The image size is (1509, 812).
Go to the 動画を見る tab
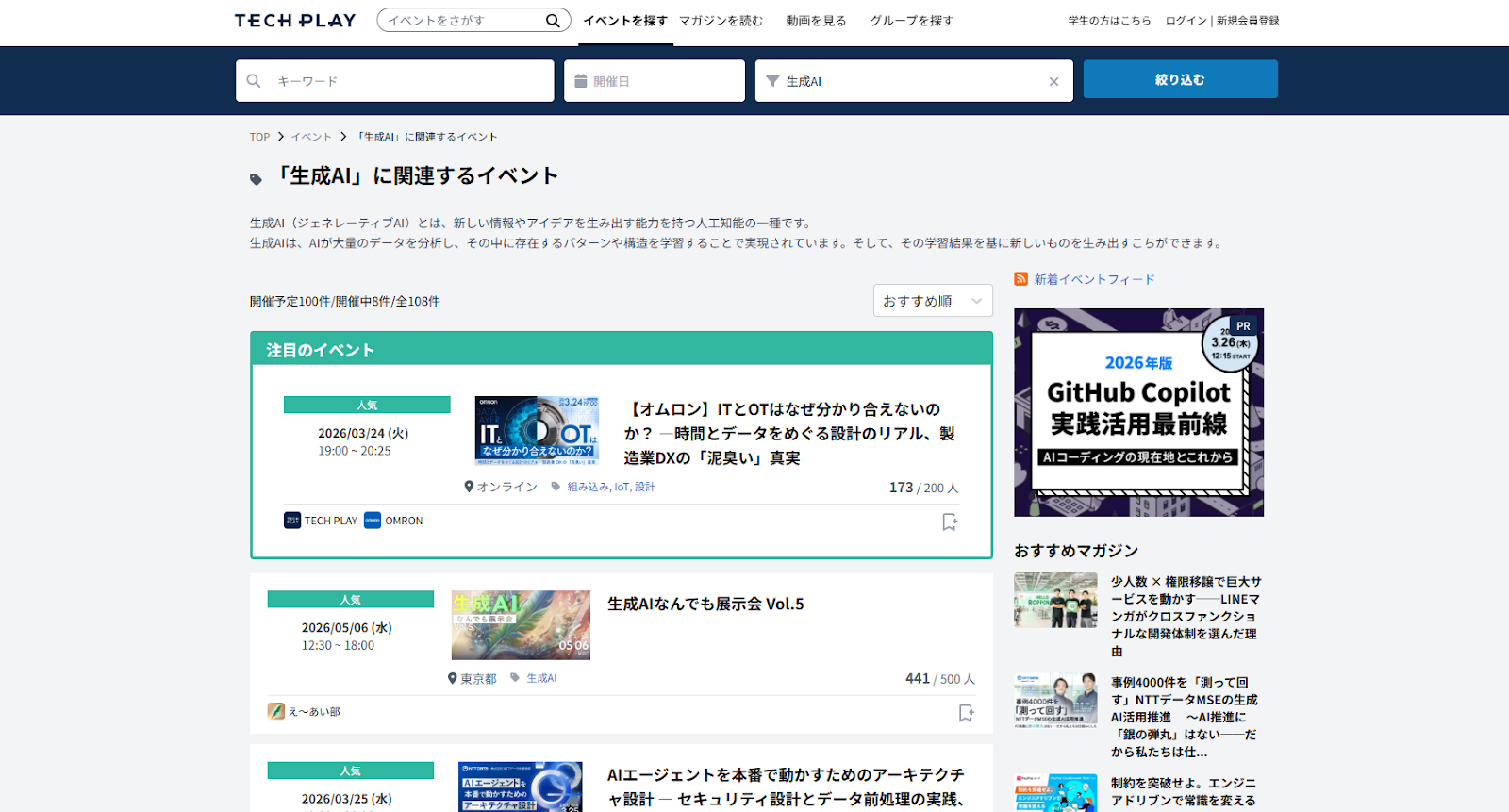[816, 21]
